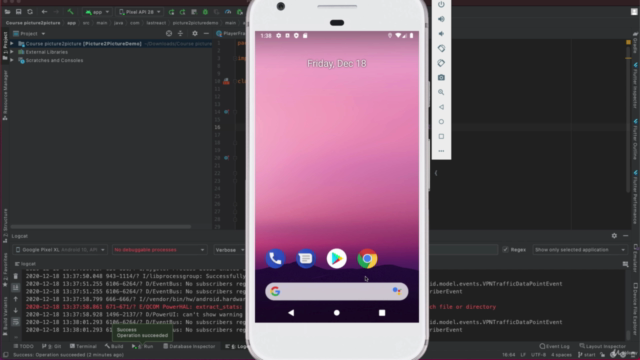Click Collapse All icon in Project panel

tap(180, 33)
